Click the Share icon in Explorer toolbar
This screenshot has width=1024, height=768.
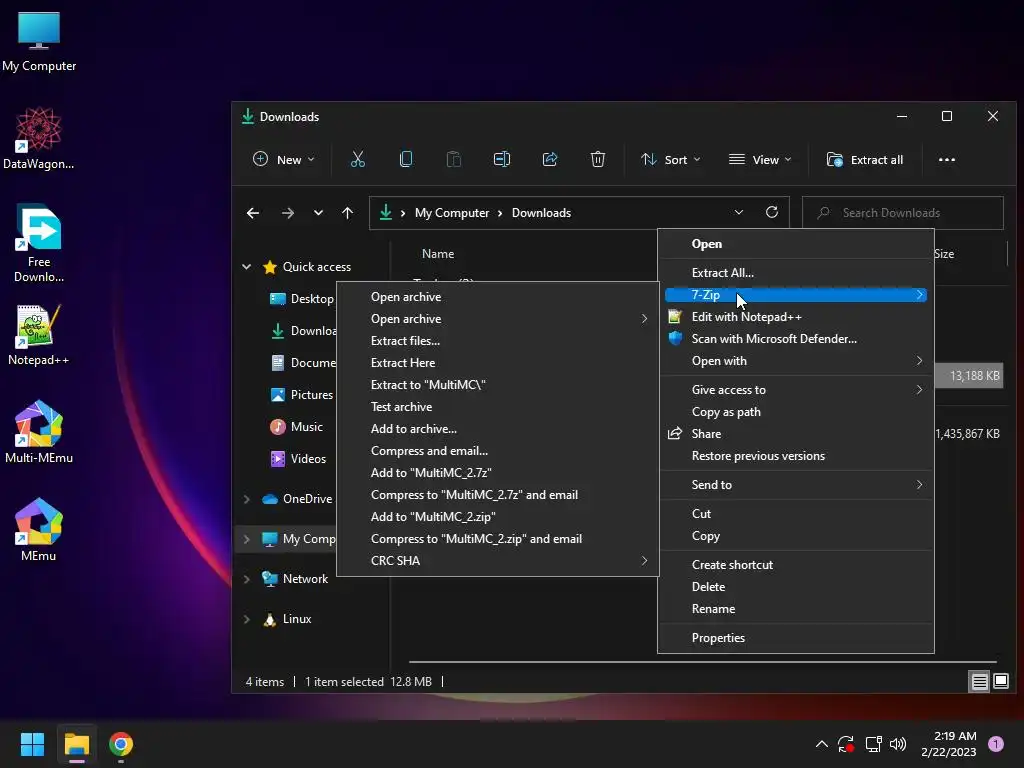[550, 159]
